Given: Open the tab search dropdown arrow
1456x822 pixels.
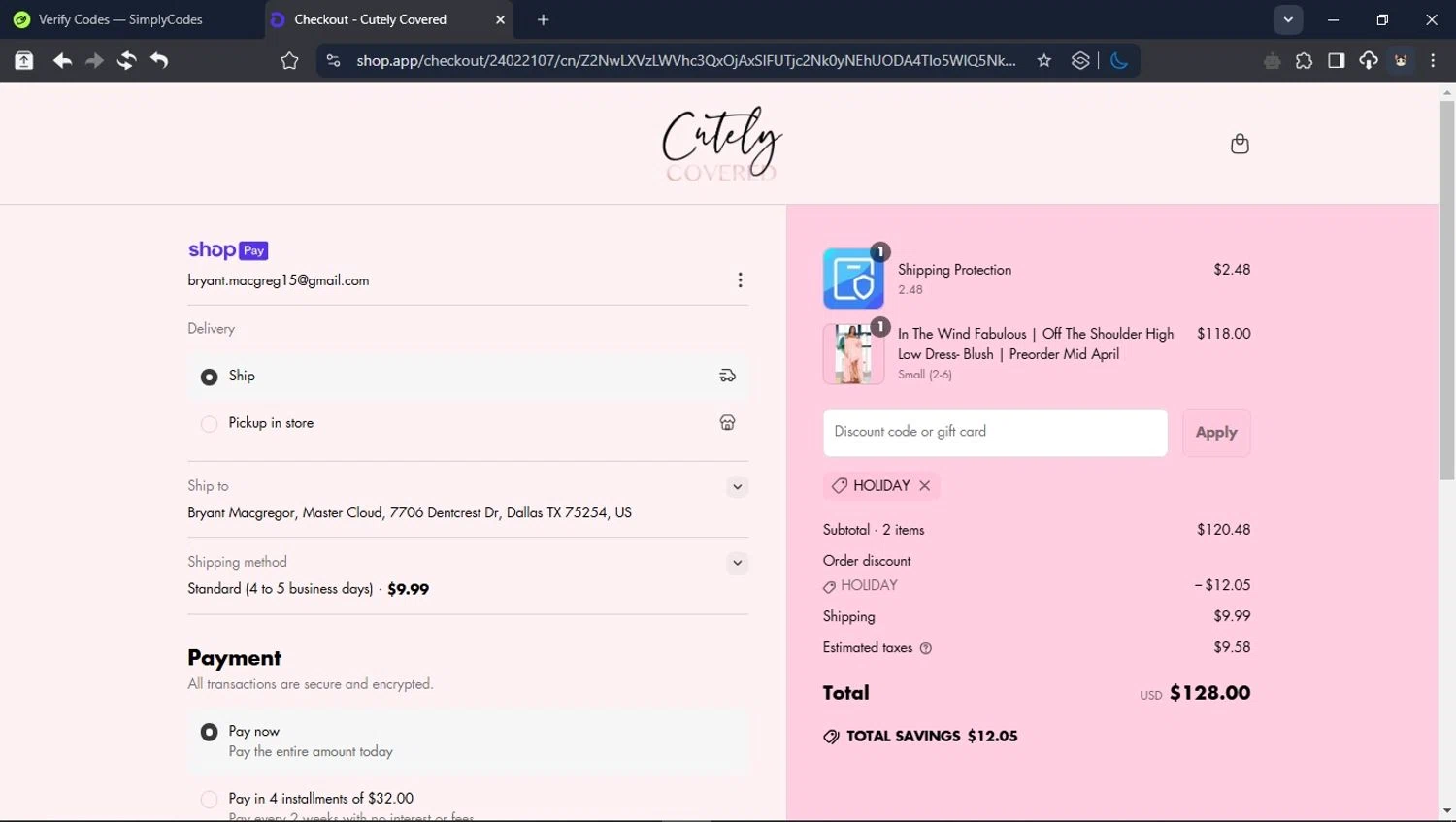Looking at the screenshot, I should click(1288, 19).
